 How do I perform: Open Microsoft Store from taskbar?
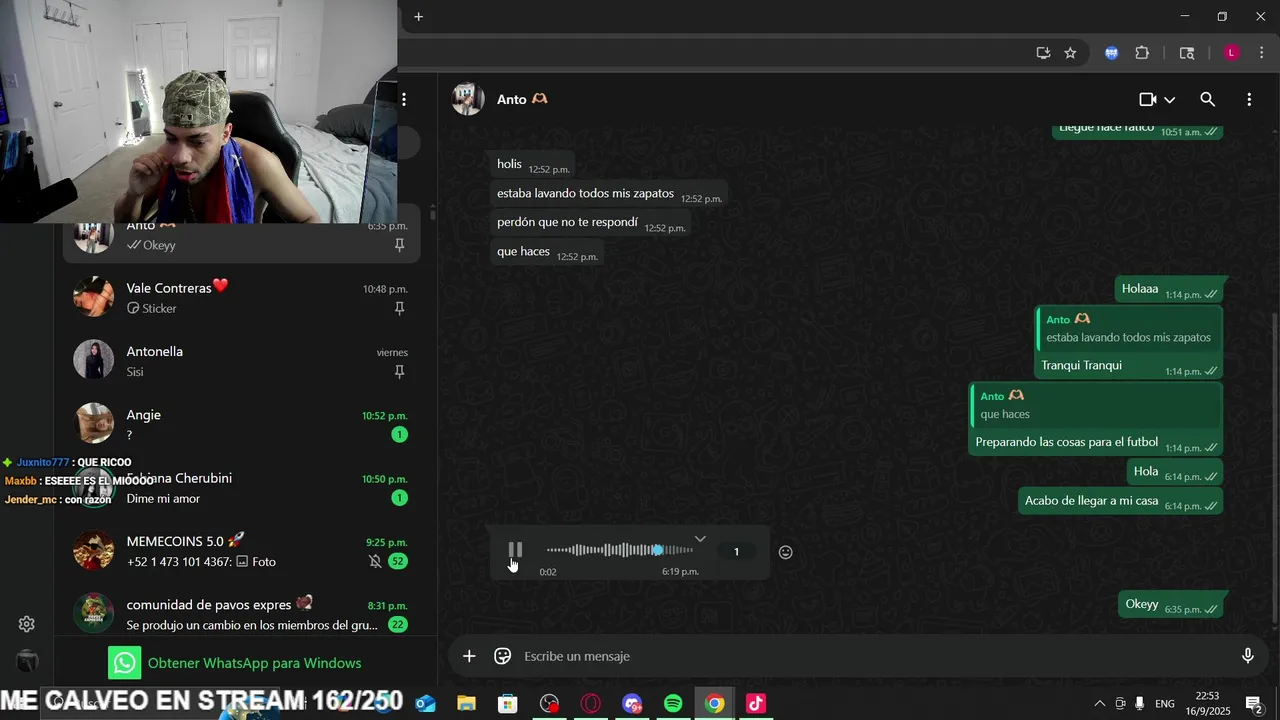pos(508,704)
